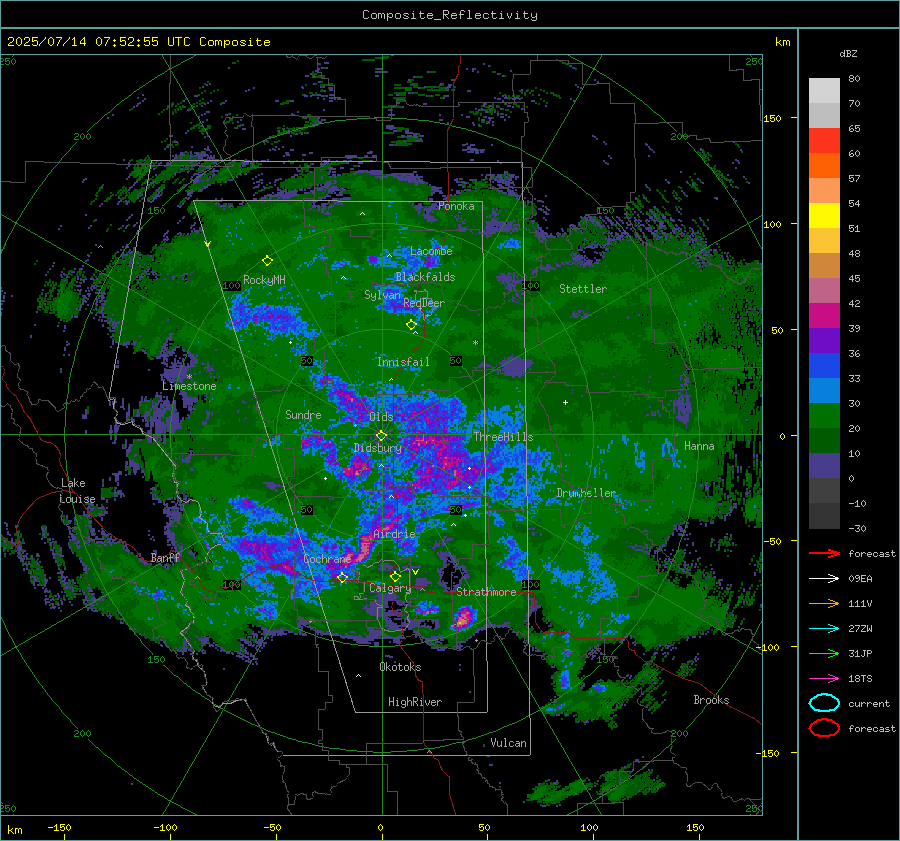
Task: Click the RockyMH label
Action: coord(264,280)
